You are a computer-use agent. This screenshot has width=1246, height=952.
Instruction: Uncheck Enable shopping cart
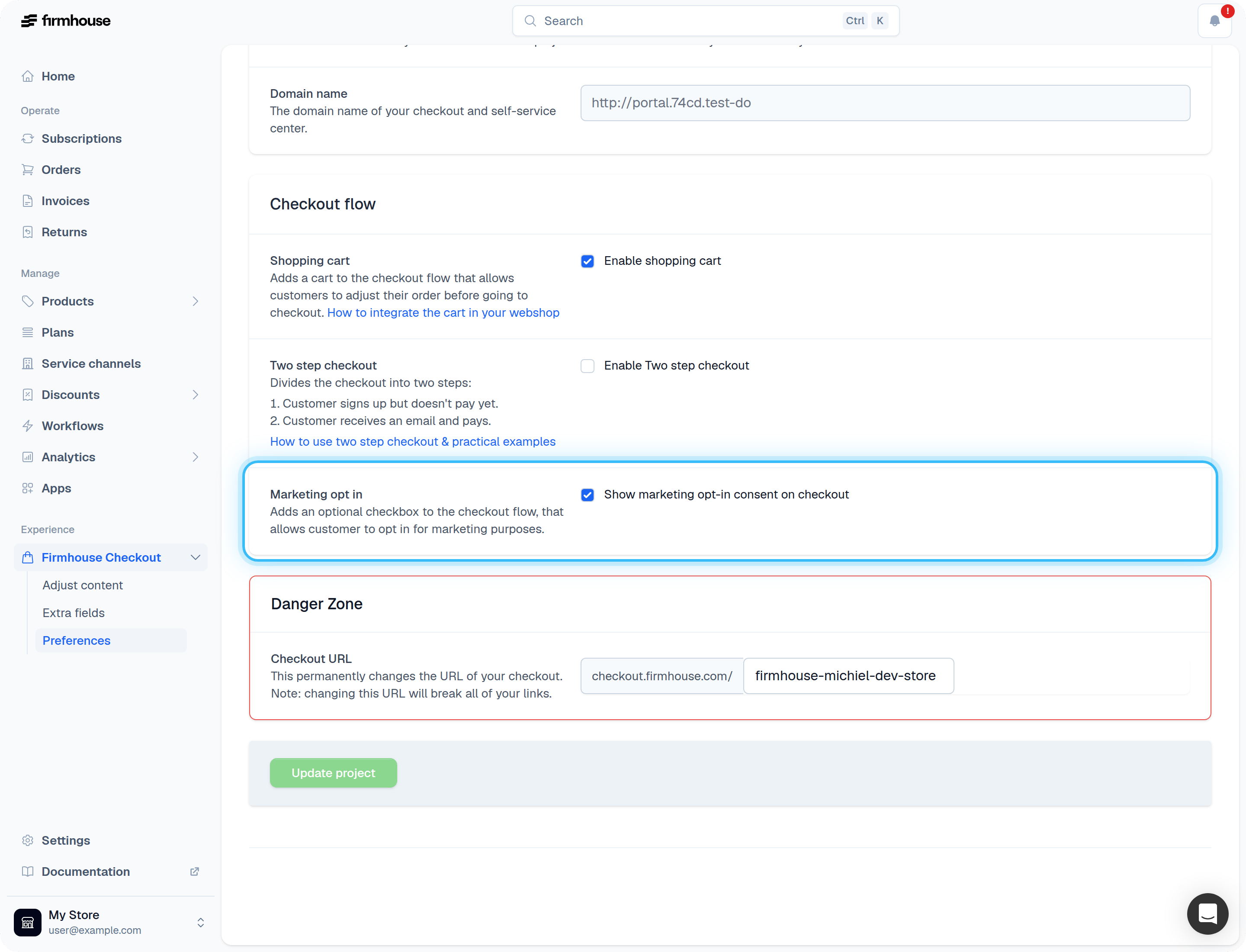click(588, 261)
